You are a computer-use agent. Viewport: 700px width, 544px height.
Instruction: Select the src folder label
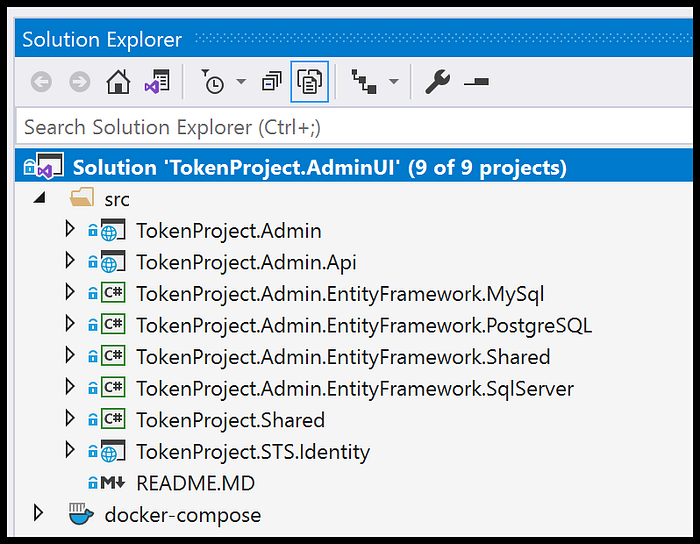tap(117, 199)
